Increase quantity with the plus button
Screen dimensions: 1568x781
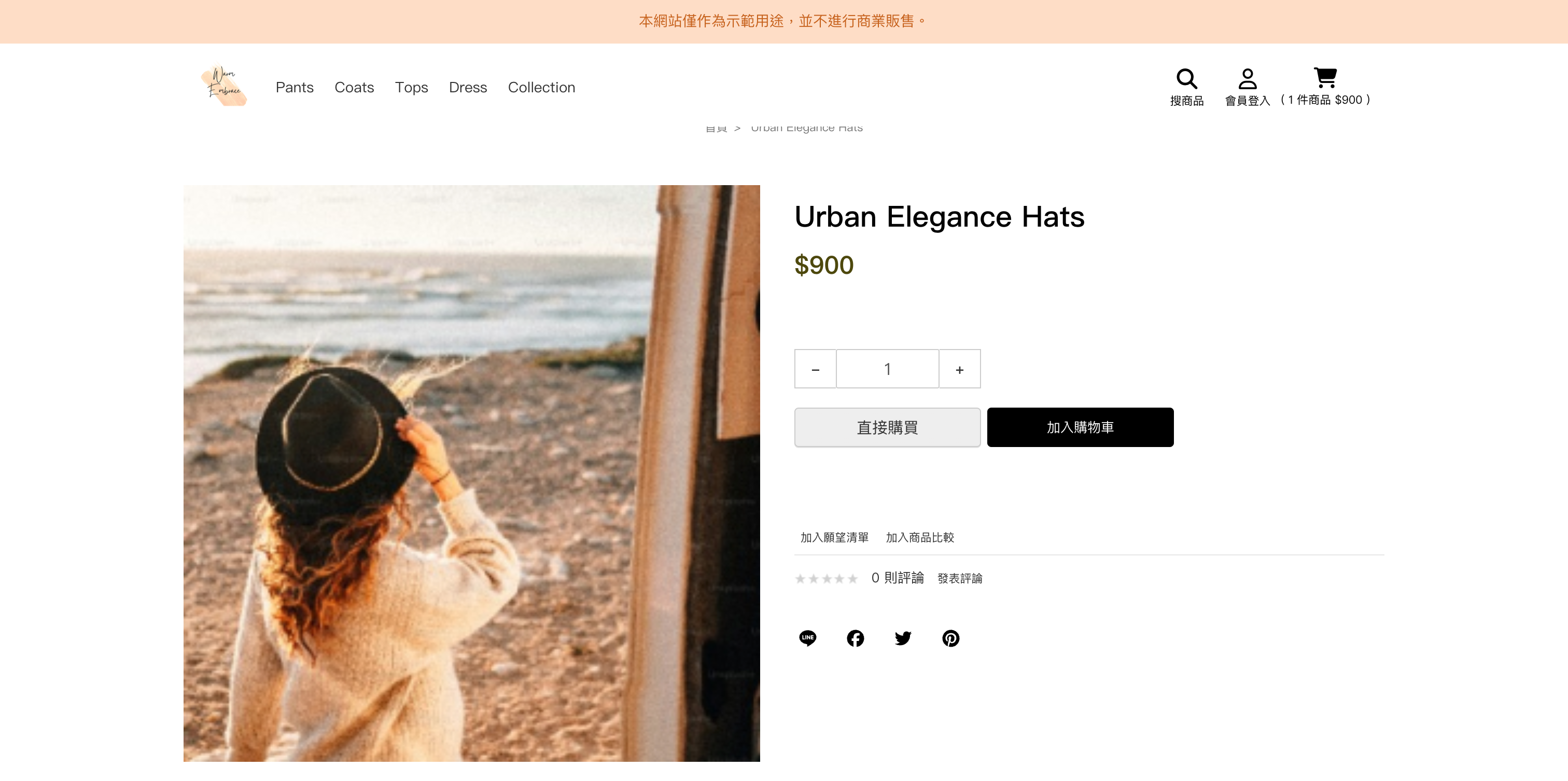(960, 369)
